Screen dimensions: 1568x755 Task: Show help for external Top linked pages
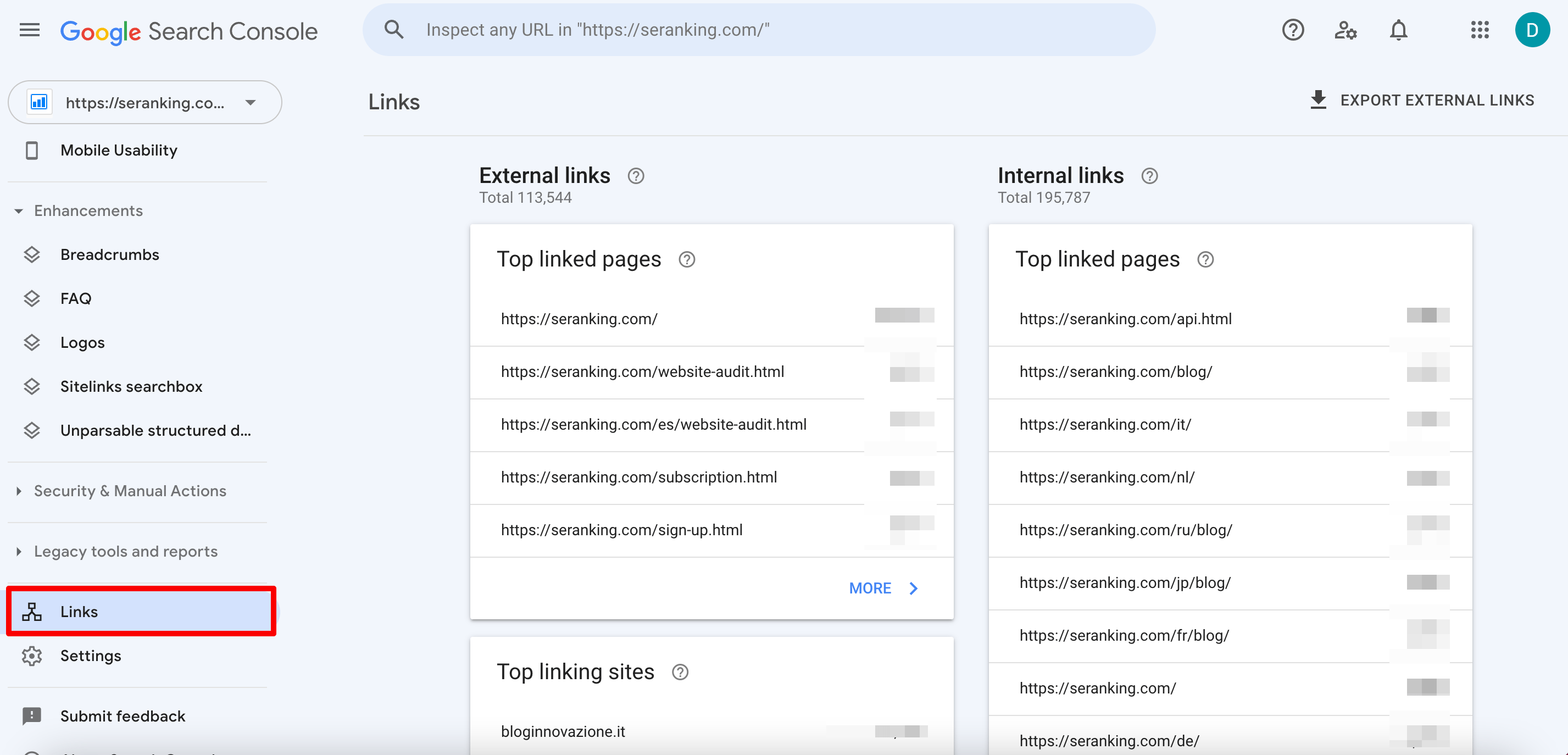687,259
